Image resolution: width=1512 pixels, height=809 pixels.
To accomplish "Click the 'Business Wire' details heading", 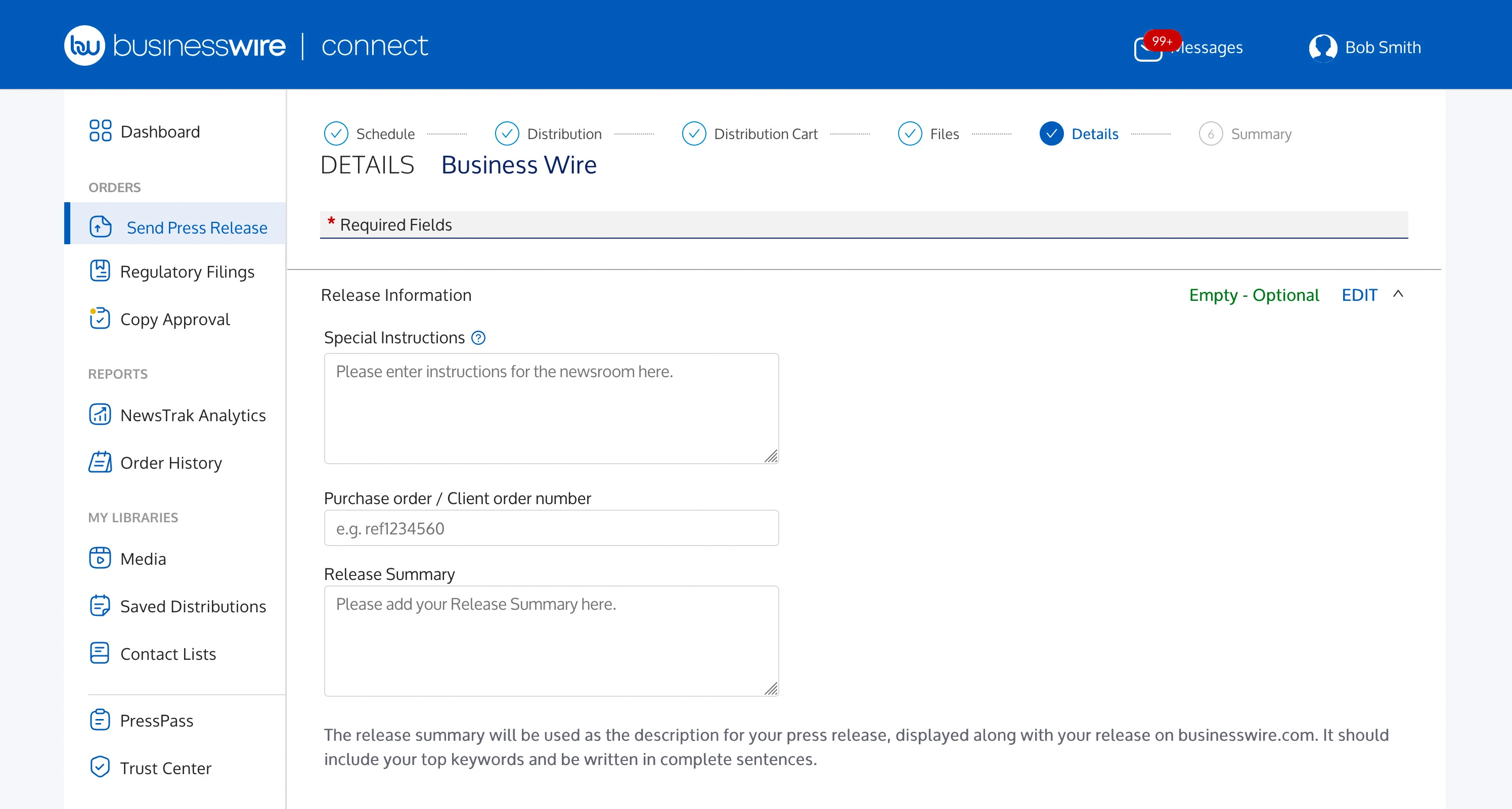I will (519, 165).
